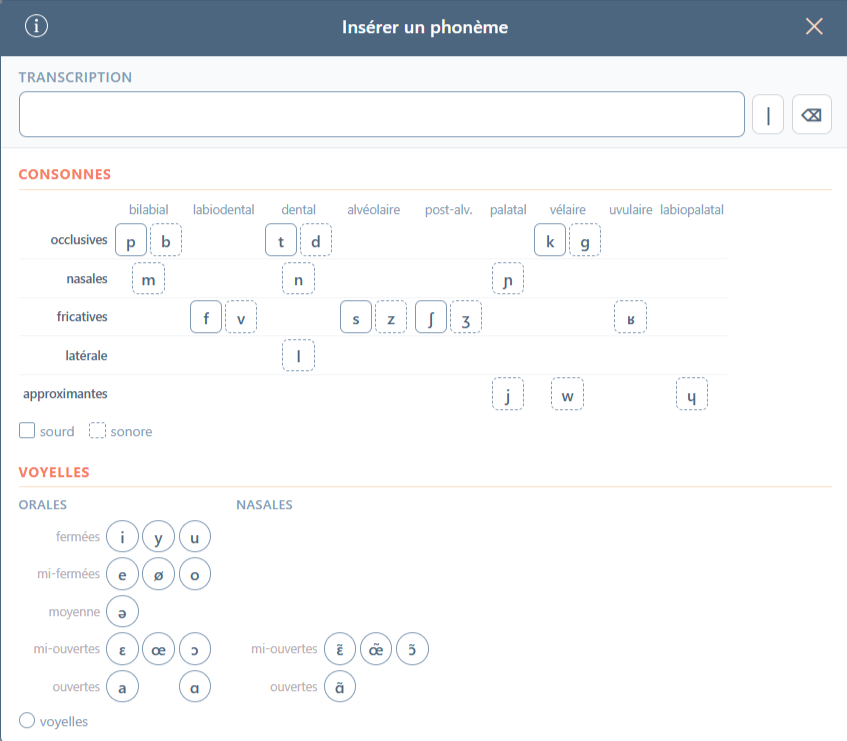Insert the post-alveolar fricative ʃ

point(431,317)
